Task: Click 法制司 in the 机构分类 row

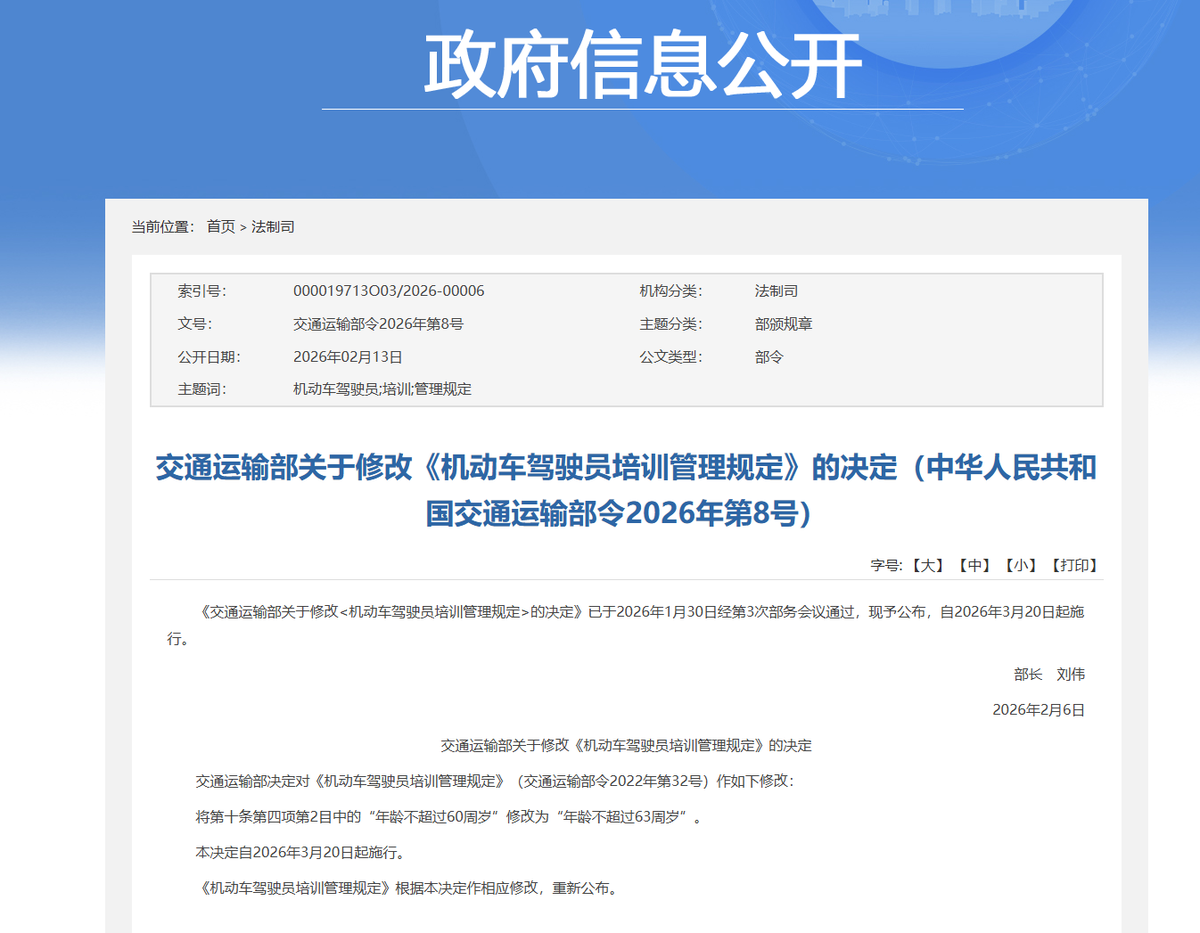Action: pyautogui.click(x=776, y=291)
